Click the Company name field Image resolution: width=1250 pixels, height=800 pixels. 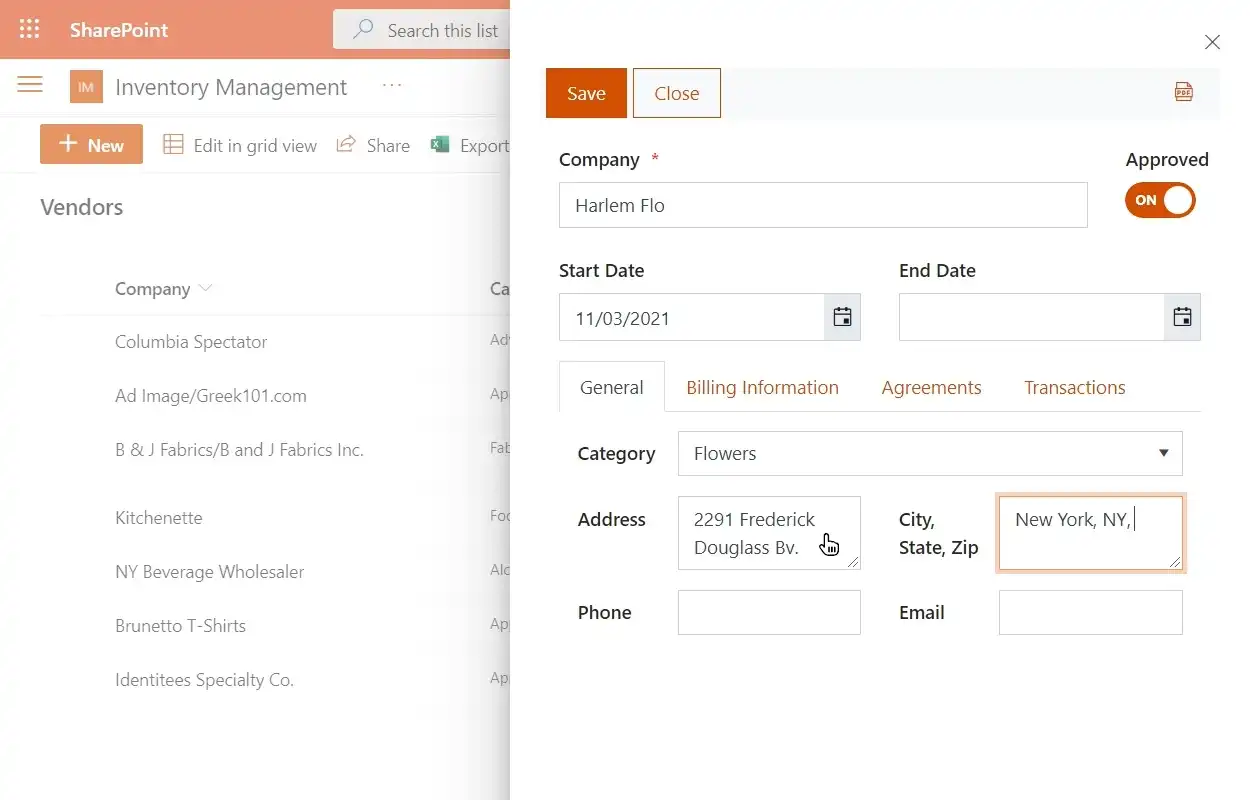pyautogui.click(x=823, y=205)
